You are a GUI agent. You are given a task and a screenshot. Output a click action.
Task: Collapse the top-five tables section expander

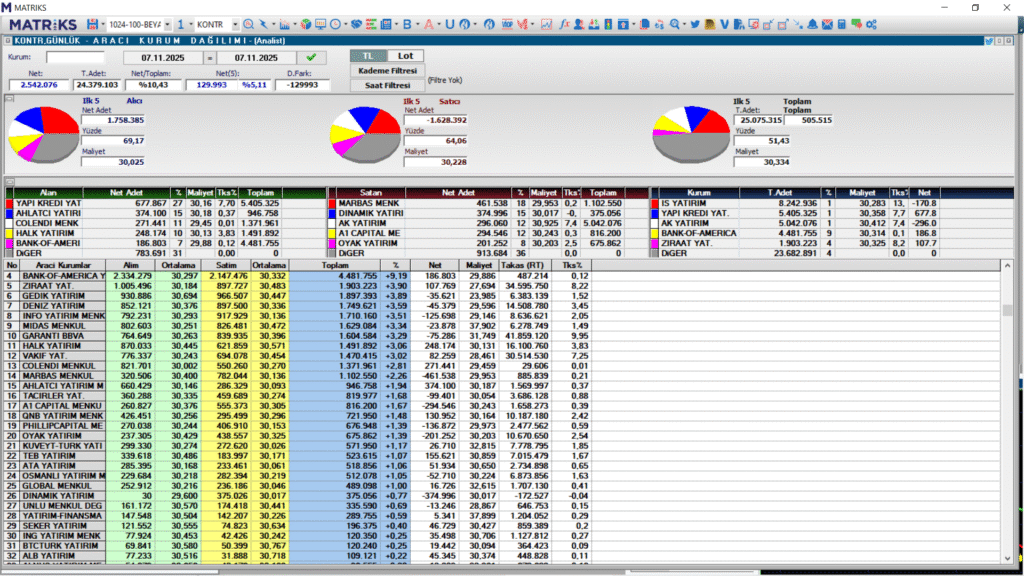click(9, 182)
